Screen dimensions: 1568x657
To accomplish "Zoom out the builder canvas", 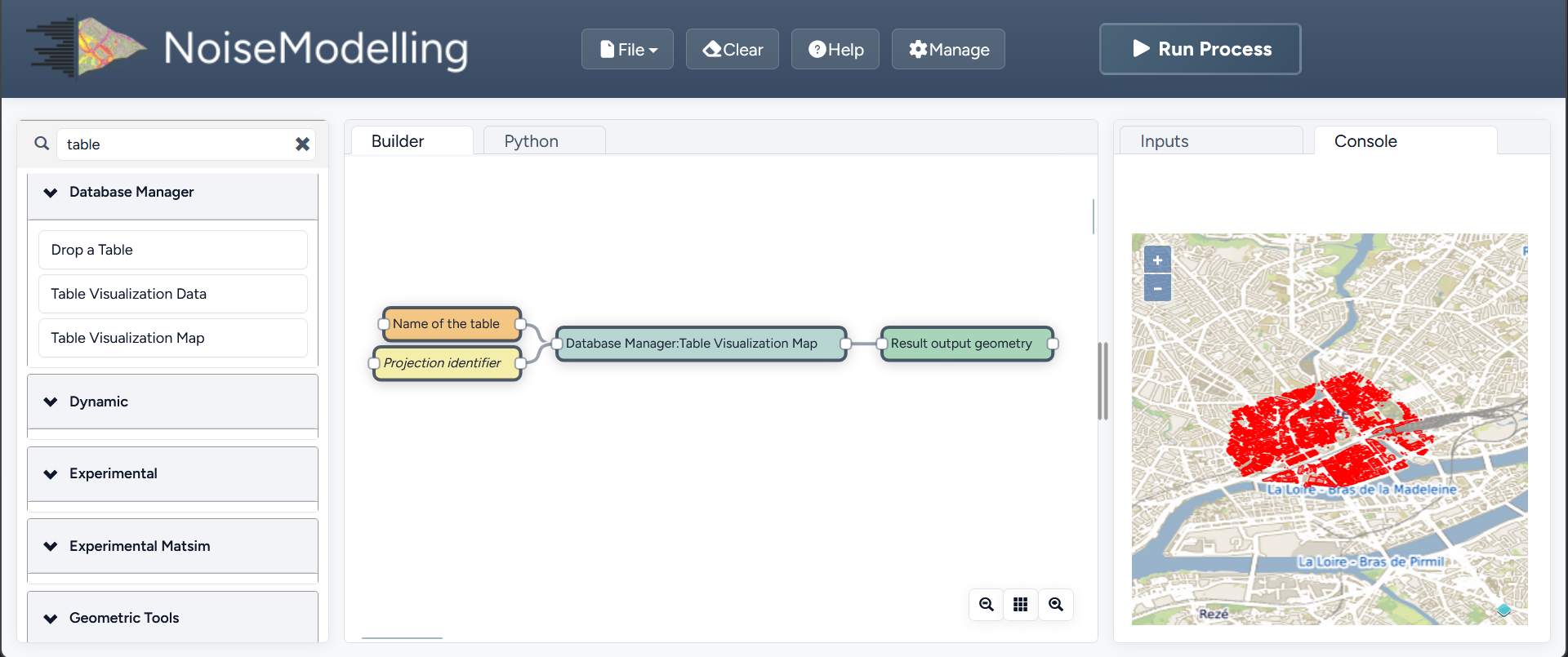I will [x=987, y=605].
